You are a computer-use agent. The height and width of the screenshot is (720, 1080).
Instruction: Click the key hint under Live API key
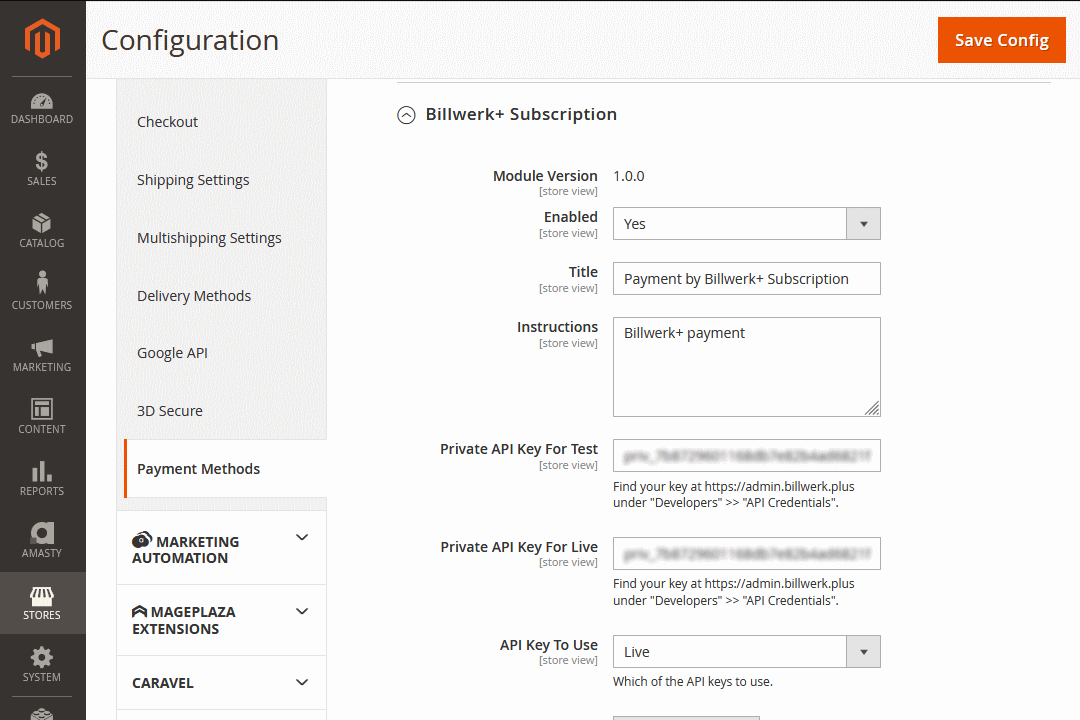(x=734, y=592)
